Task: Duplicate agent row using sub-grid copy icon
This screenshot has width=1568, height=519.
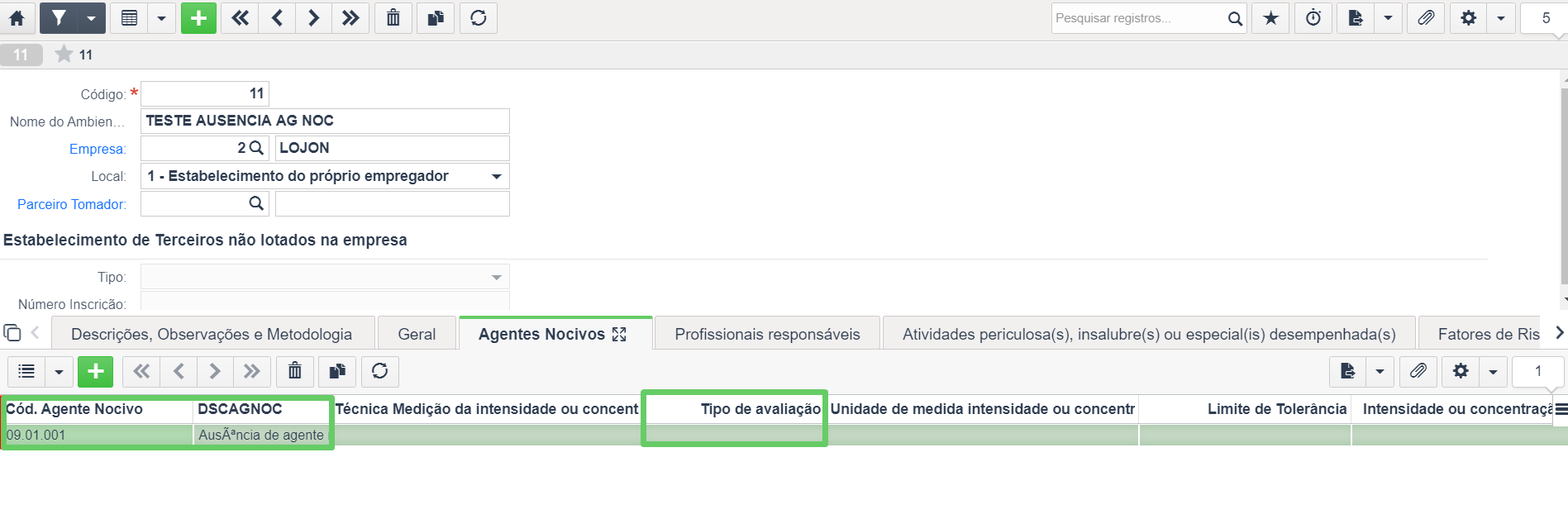Action: pyautogui.click(x=337, y=371)
